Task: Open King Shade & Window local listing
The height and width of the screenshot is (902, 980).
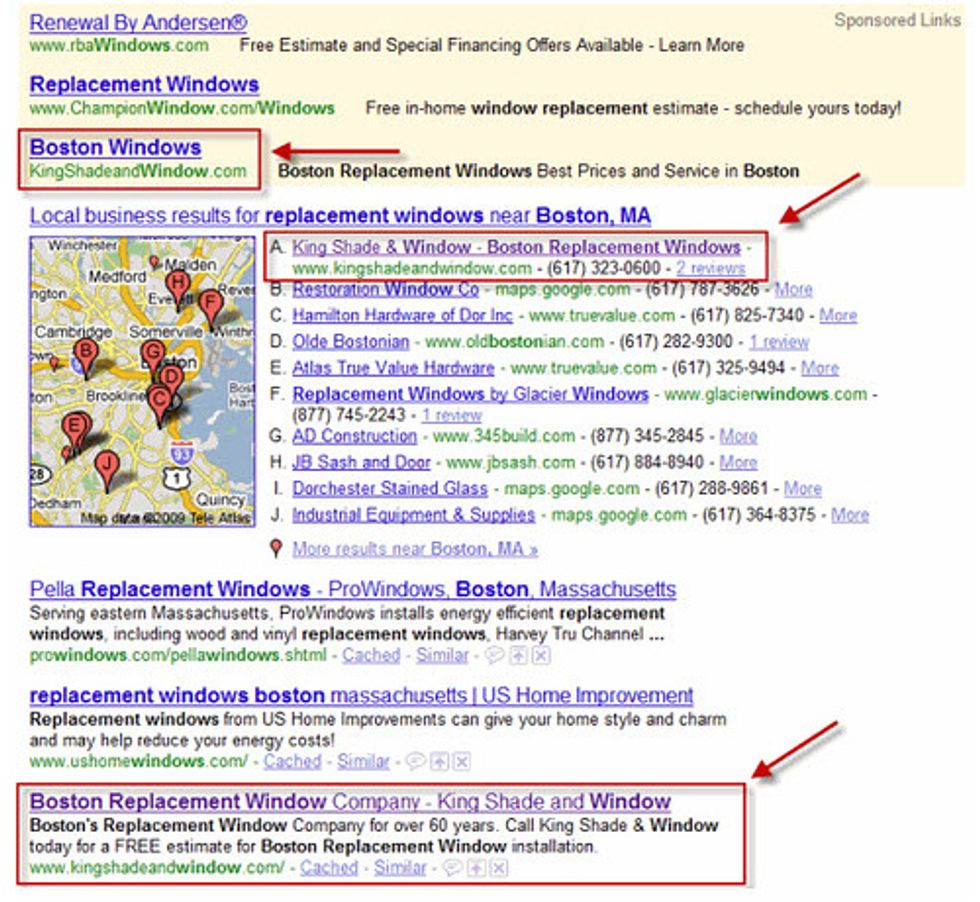Action: (x=516, y=247)
